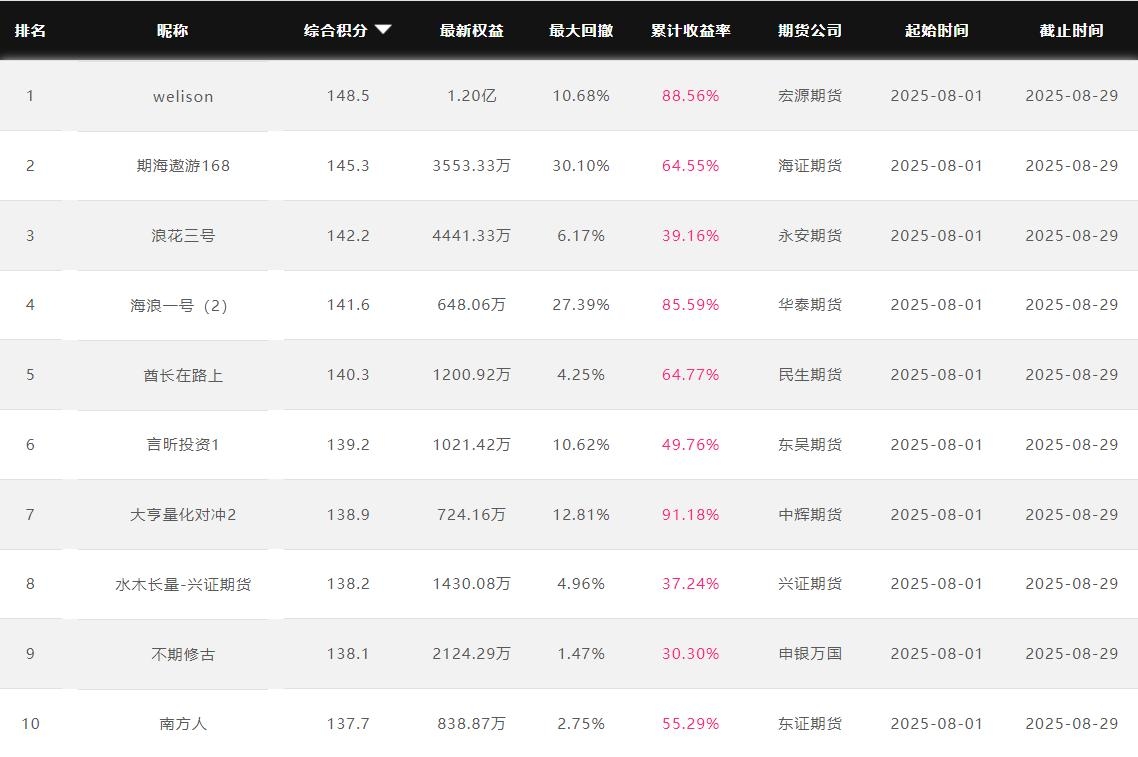Open the 言昕投资1 profile
Viewport: 1138px width, 757px height.
[183, 445]
